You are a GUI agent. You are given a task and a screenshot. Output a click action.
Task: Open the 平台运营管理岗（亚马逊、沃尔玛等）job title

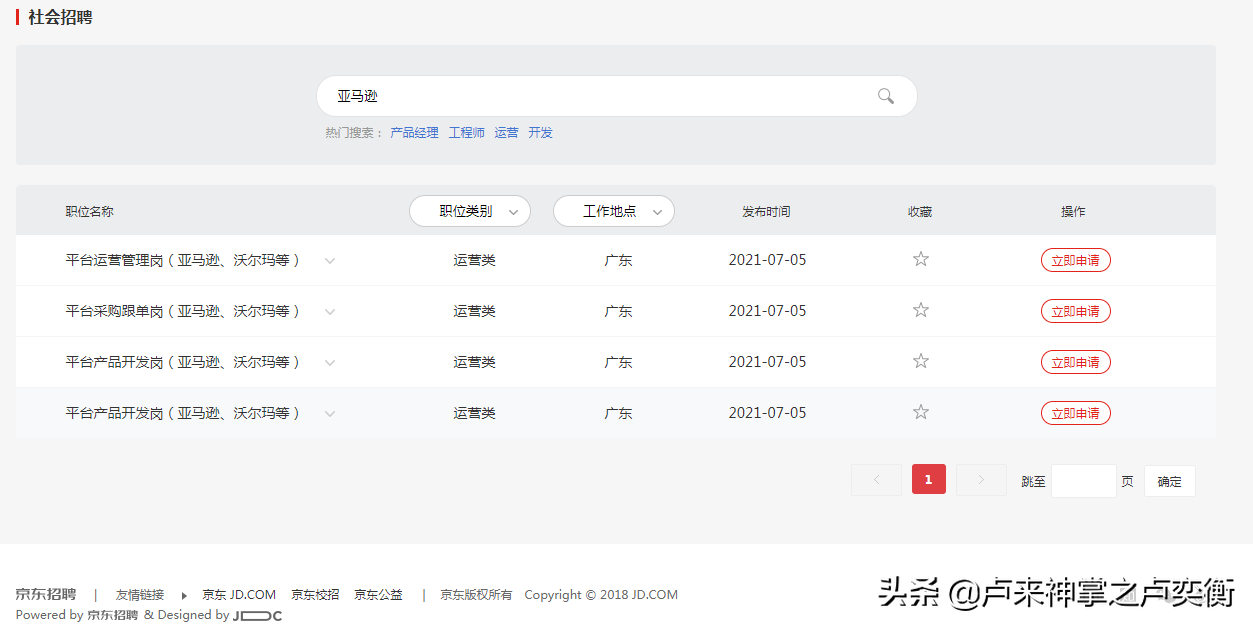point(183,260)
